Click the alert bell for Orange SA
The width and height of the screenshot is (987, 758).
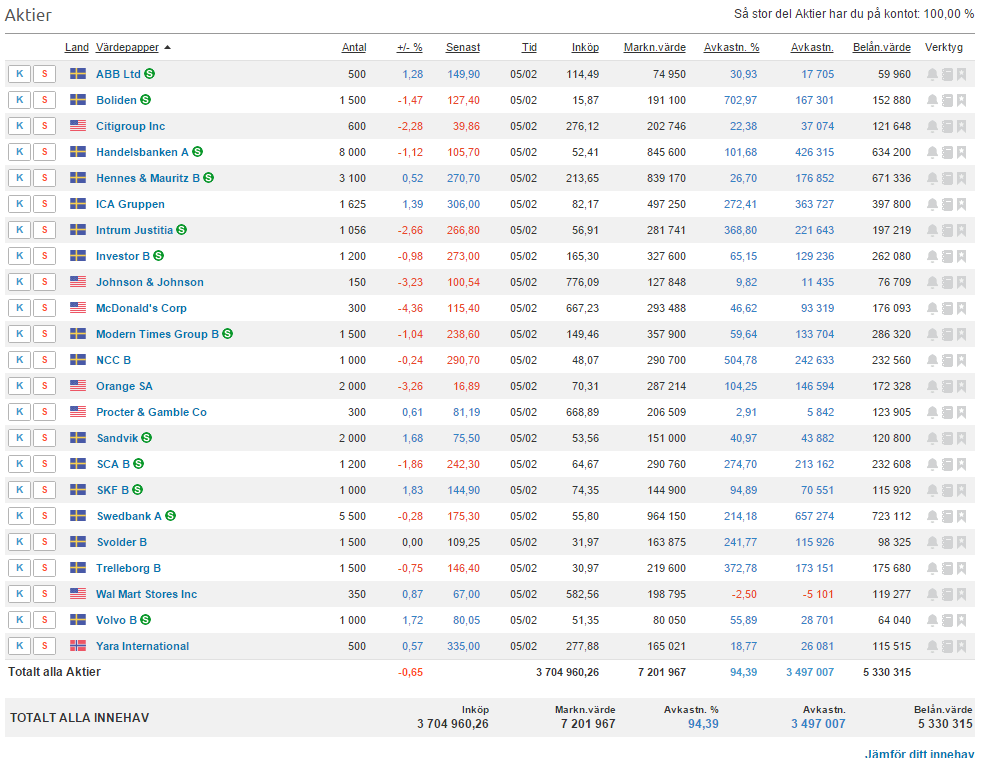click(x=932, y=387)
